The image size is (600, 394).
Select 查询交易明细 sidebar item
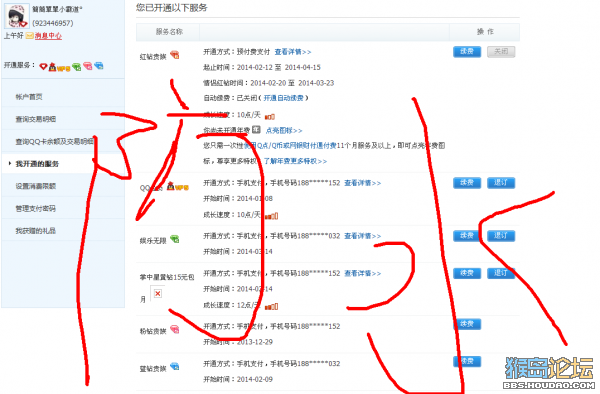(36, 119)
